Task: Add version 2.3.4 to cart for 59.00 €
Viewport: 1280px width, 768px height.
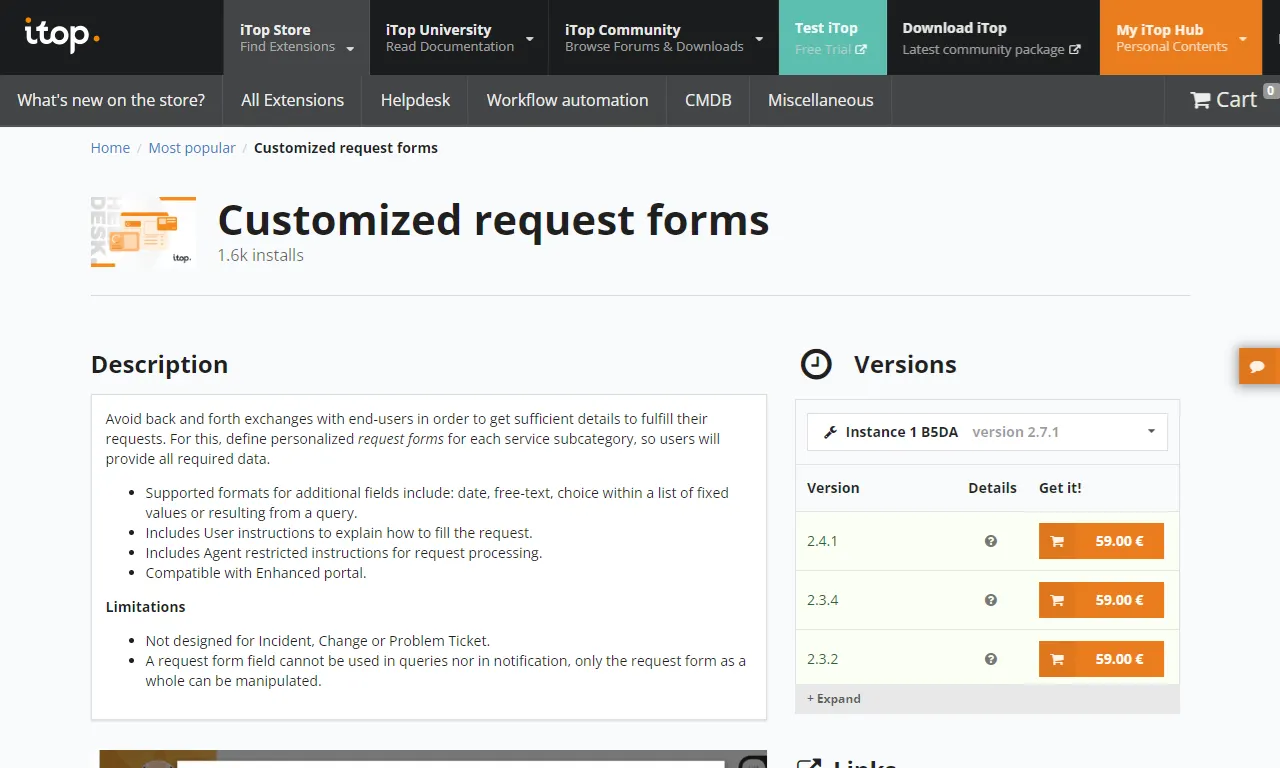Action: click(x=1101, y=600)
